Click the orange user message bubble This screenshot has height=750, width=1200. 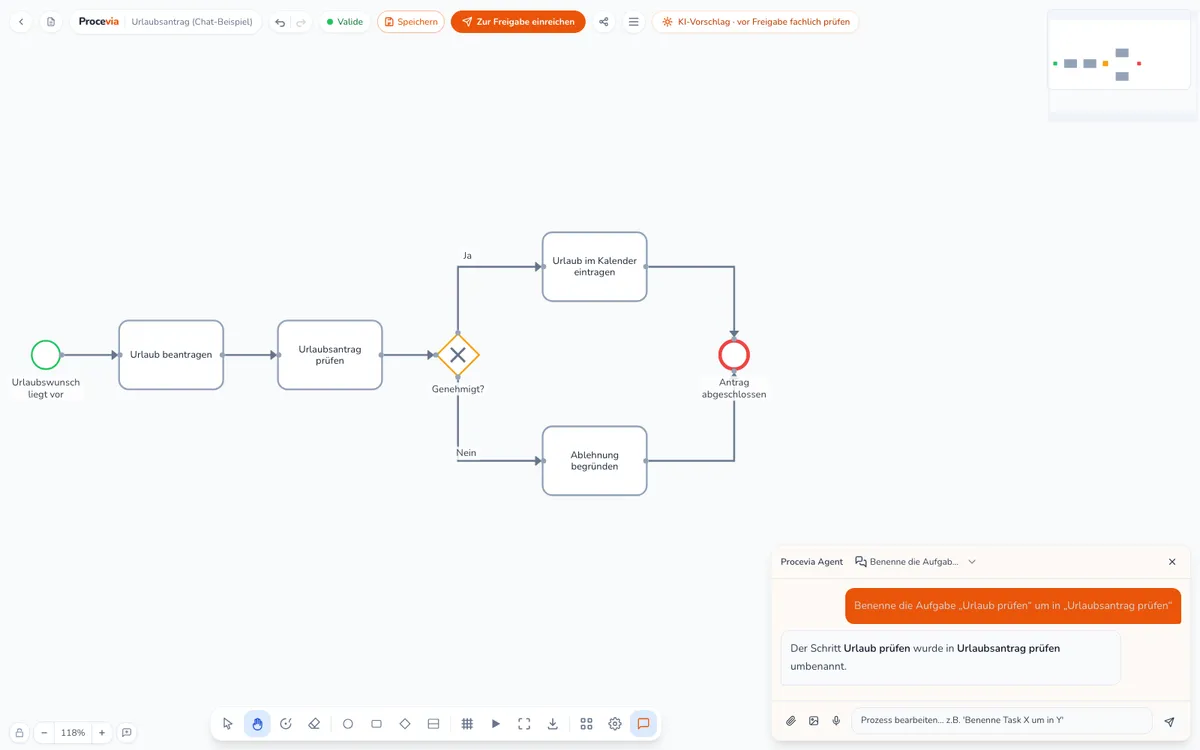click(1013, 606)
